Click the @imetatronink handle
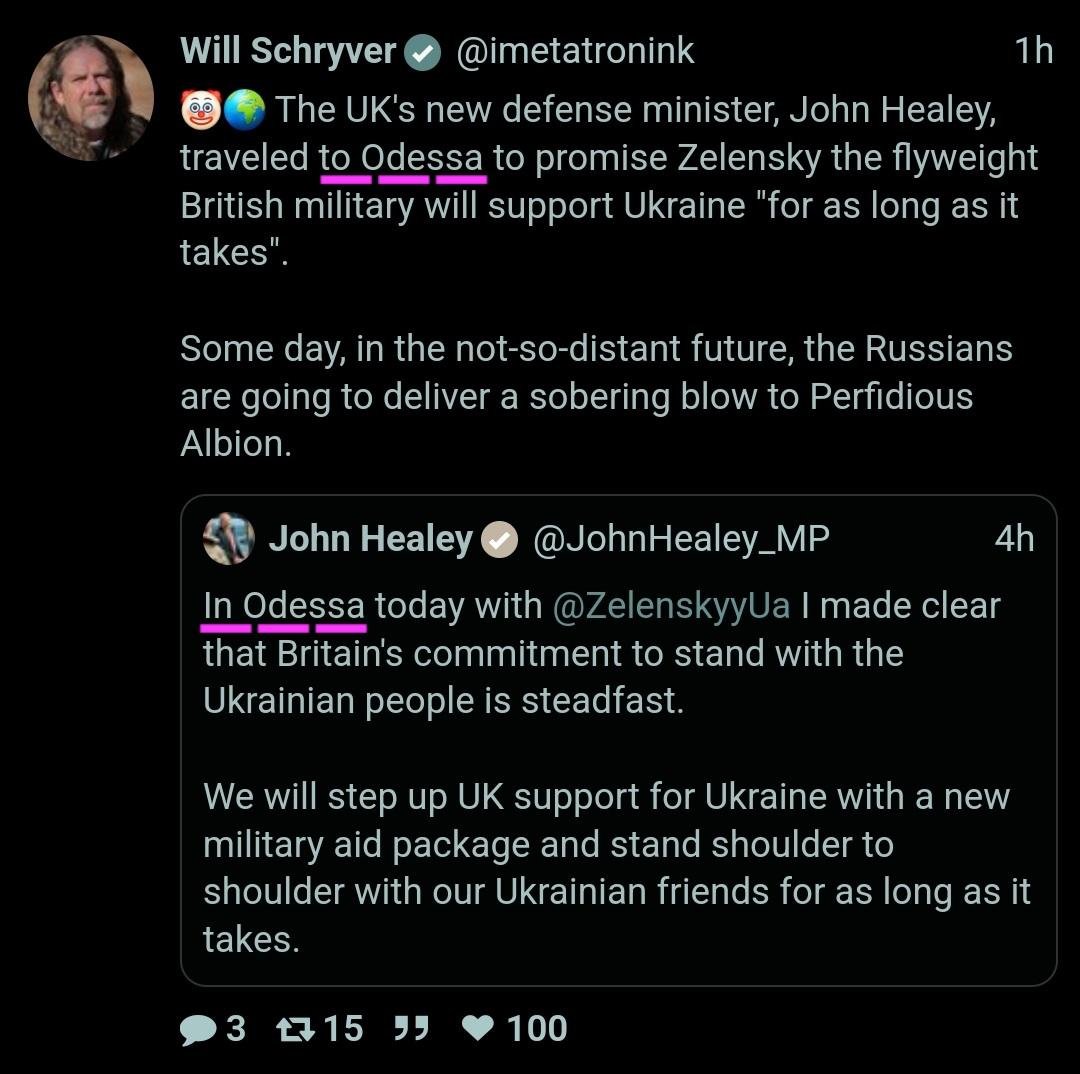The image size is (1080, 1074). [575, 52]
